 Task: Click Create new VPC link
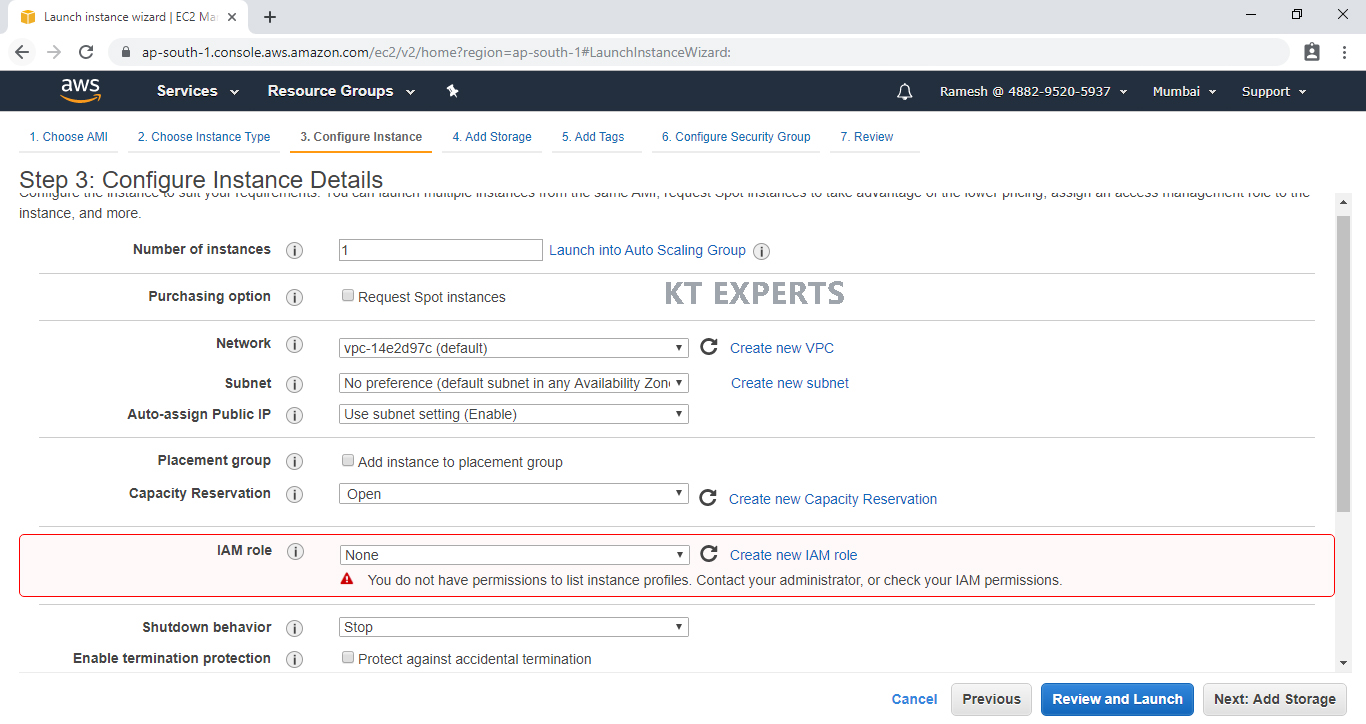click(782, 348)
